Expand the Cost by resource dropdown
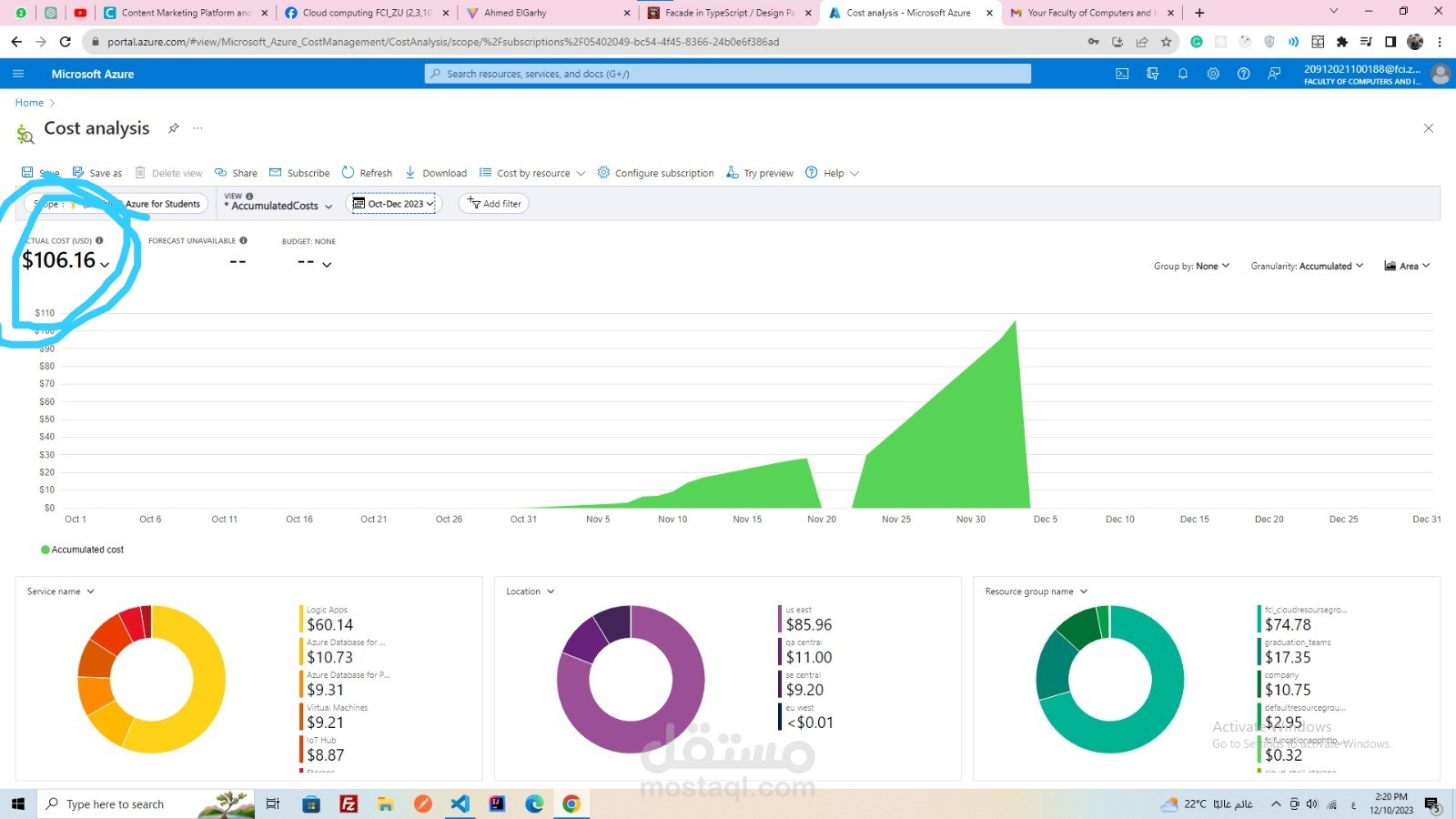Viewport: 1456px width, 819px height. point(532,173)
